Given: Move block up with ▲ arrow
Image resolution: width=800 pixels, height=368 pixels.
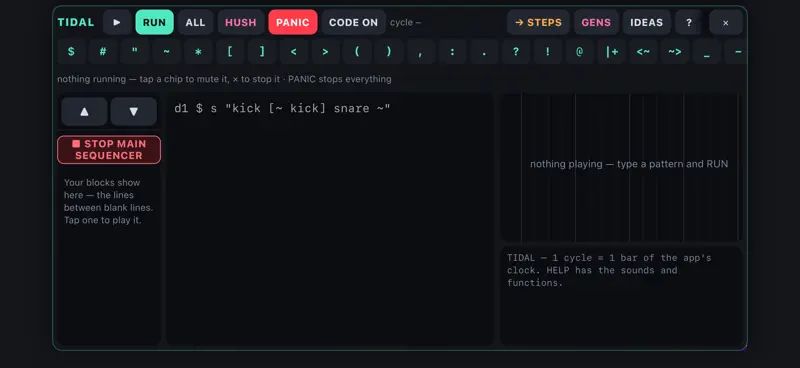Looking at the screenshot, I should pos(85,111).
